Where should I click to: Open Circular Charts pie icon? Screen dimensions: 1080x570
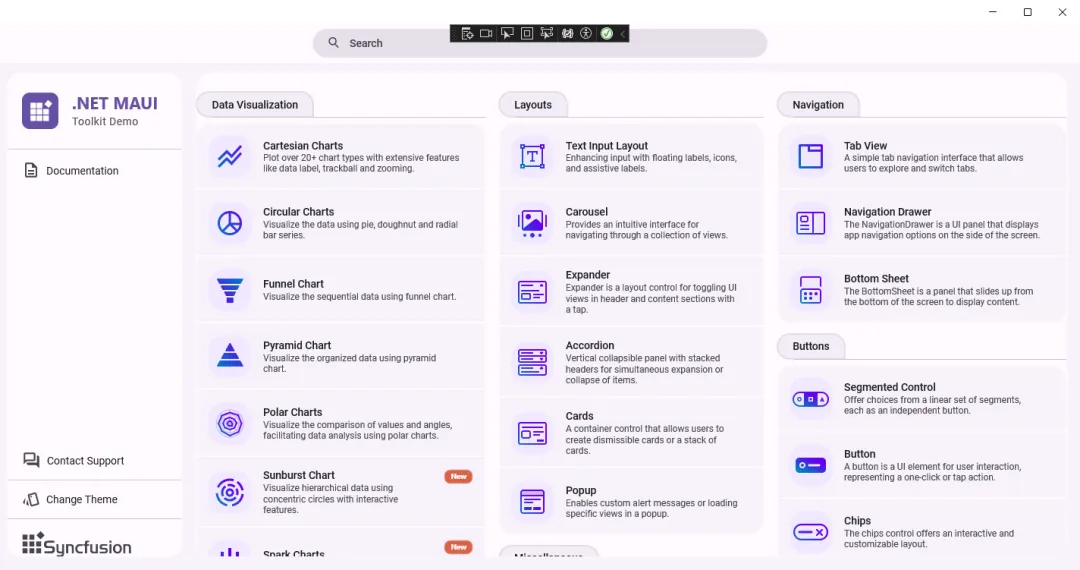(229, 223)
